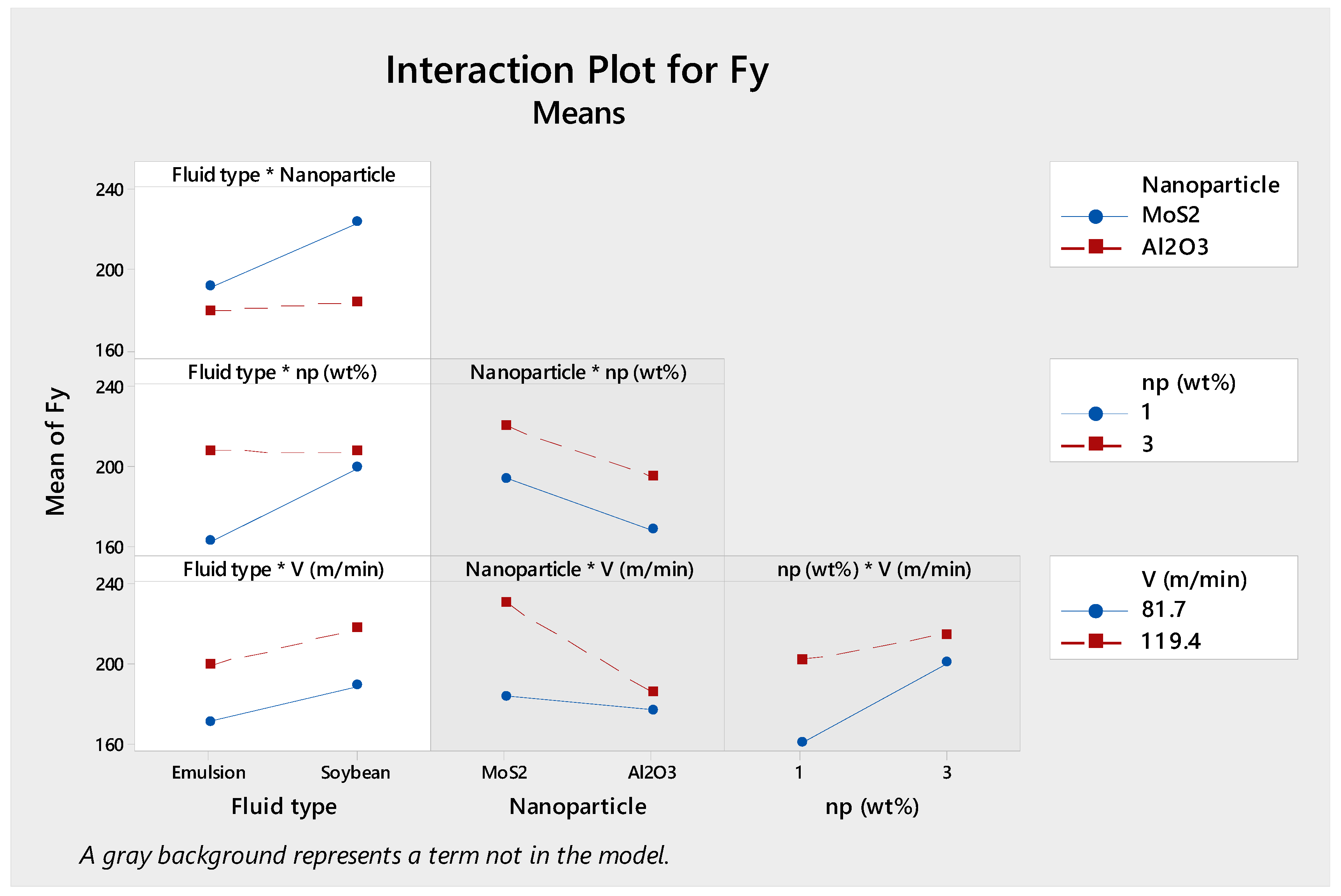
Task: Select the red legend square for np 3 wt%
Action: (1095, 444)
